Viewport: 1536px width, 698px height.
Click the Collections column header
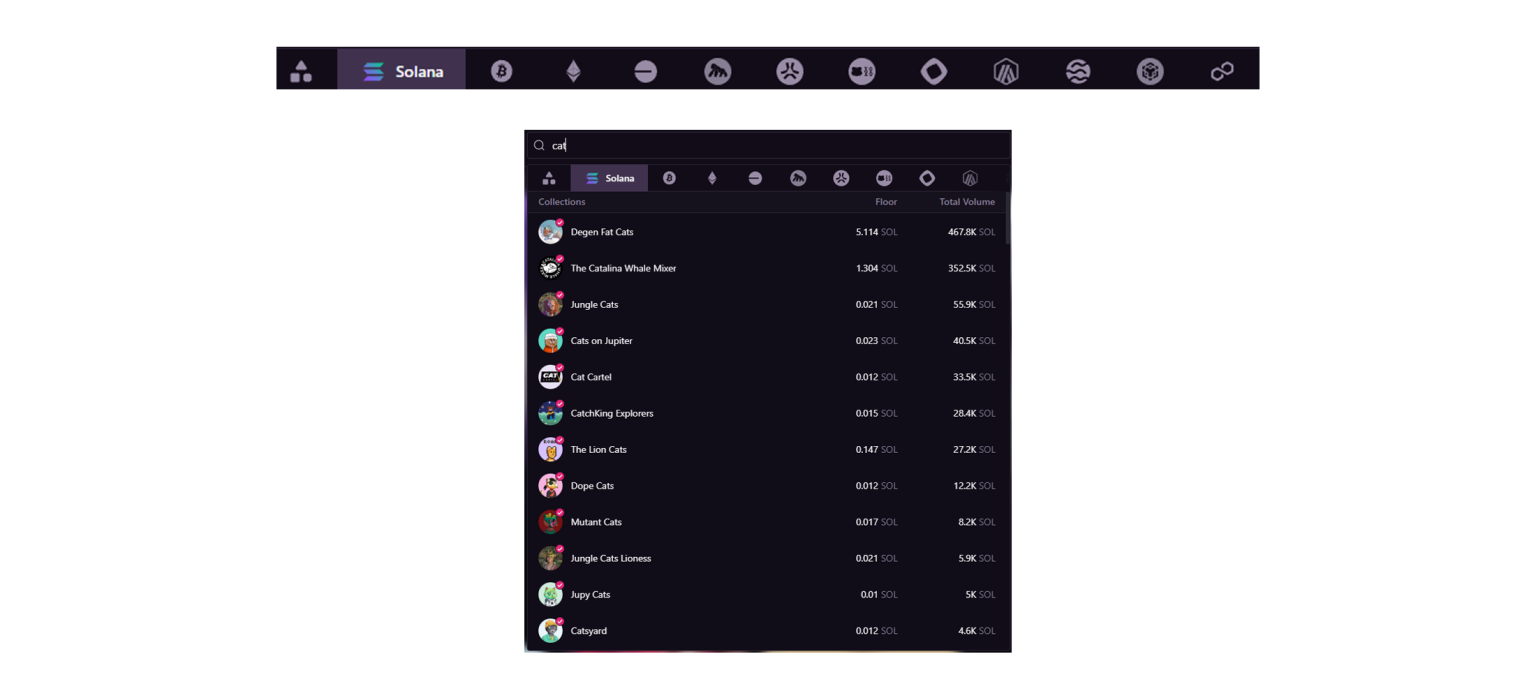coord(562,202)
